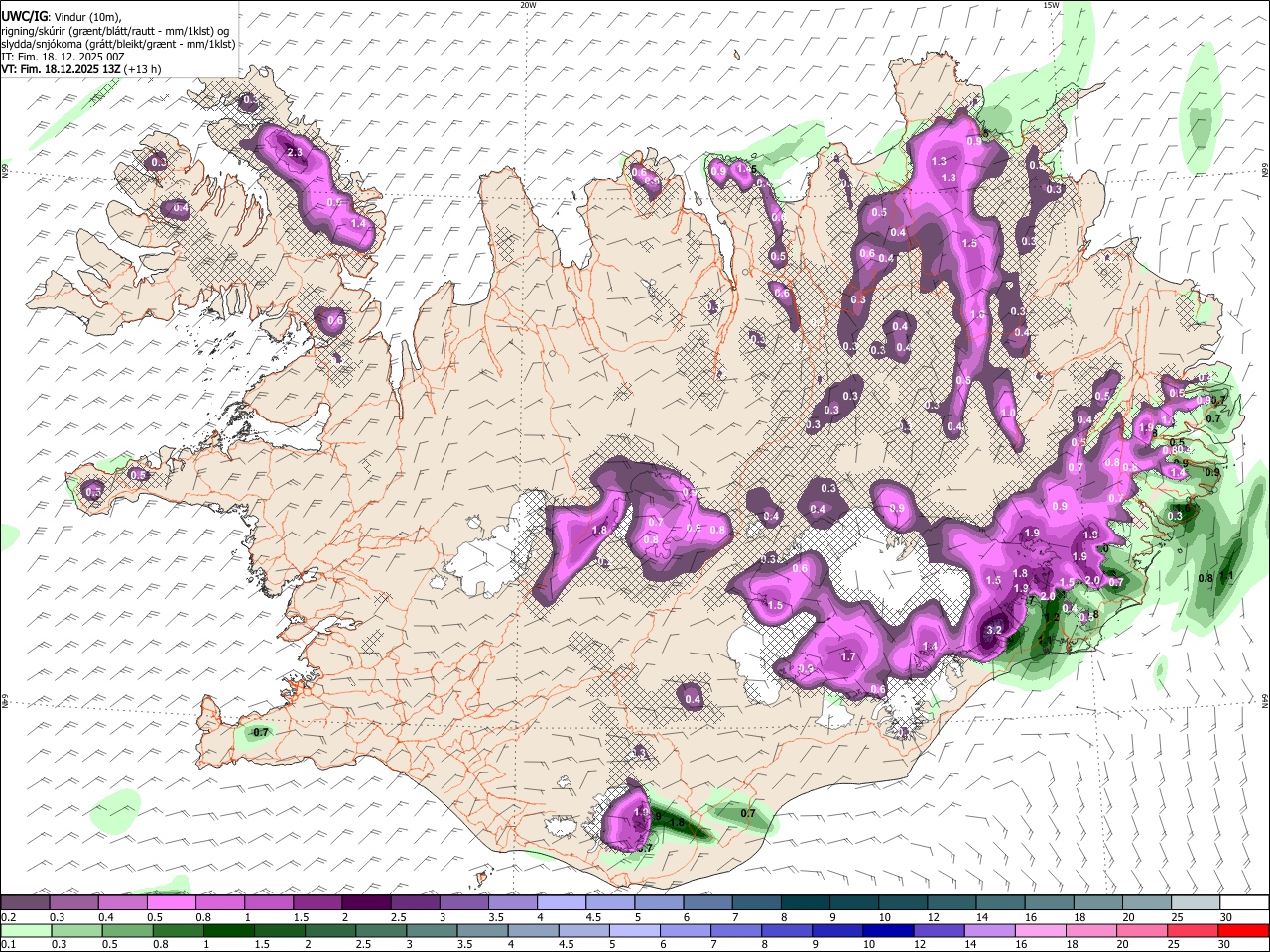This screenshot has width=1270, height=952.
Task: Pick the light violet 14 swatch in lower legend
Action: [990, 930]
